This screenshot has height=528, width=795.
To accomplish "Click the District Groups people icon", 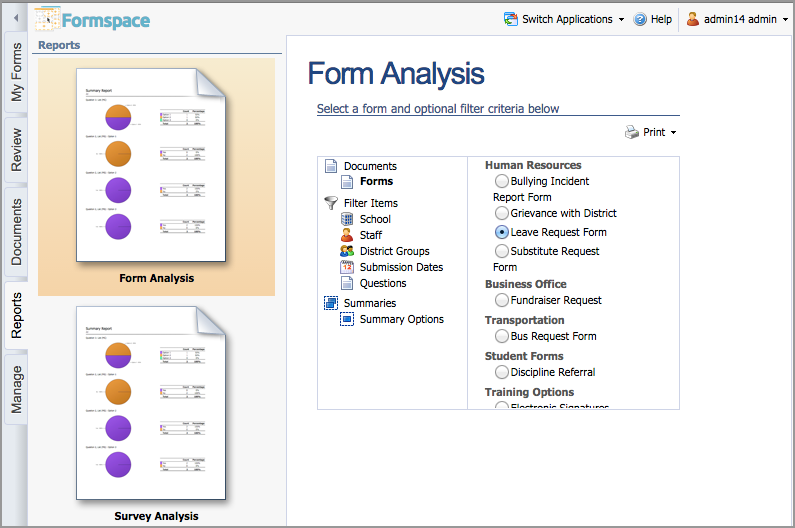I will [x=347, y=251].
